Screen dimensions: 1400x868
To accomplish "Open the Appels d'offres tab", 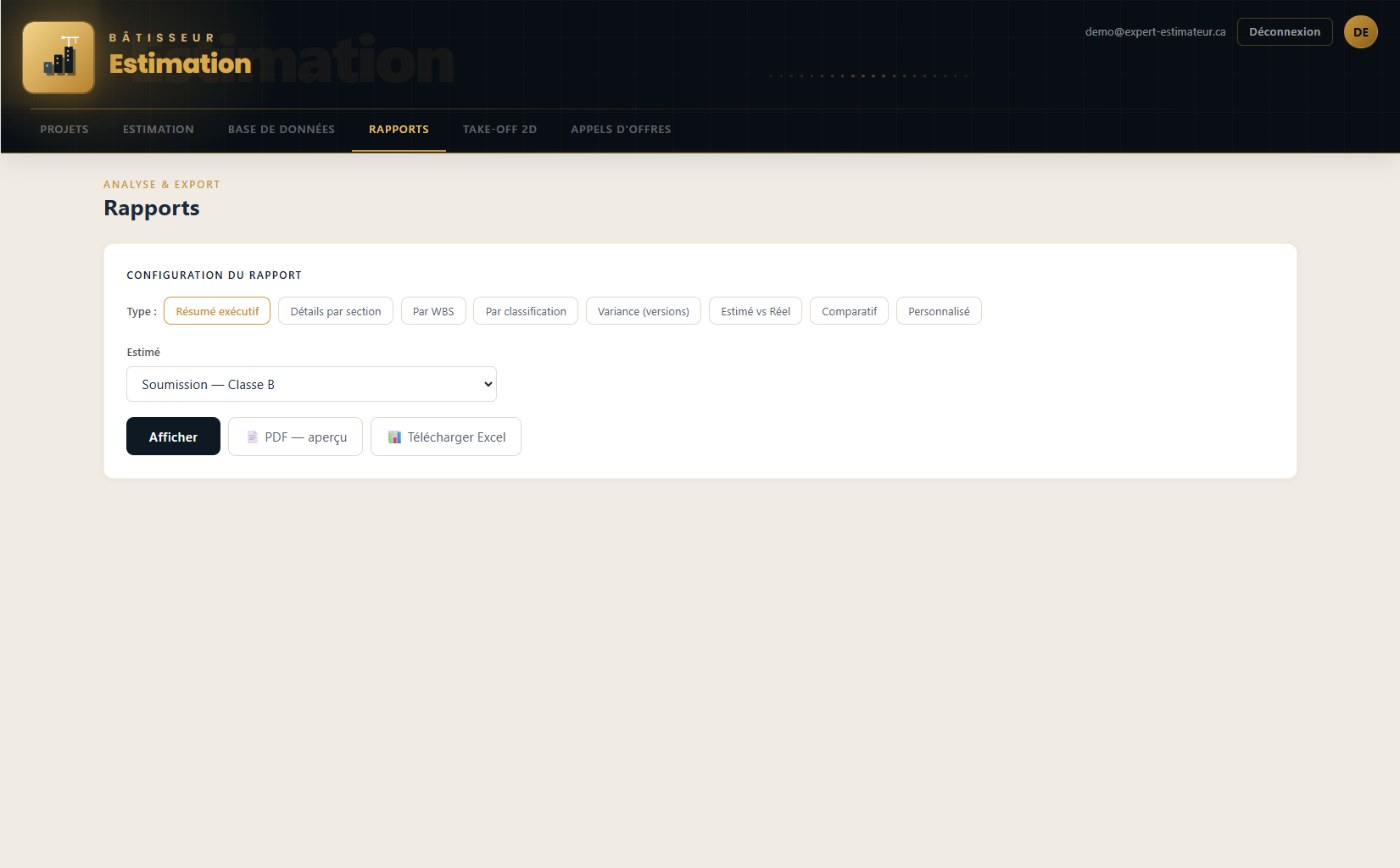I will coord(620,129).
